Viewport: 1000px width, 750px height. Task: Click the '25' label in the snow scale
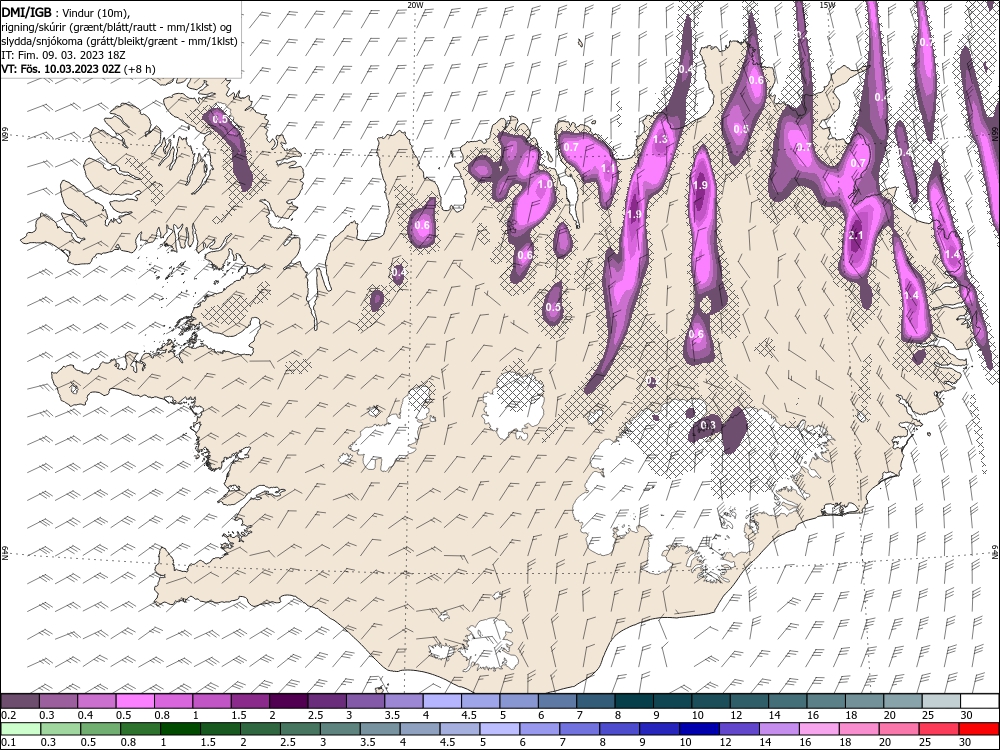[x=928, y=715]
